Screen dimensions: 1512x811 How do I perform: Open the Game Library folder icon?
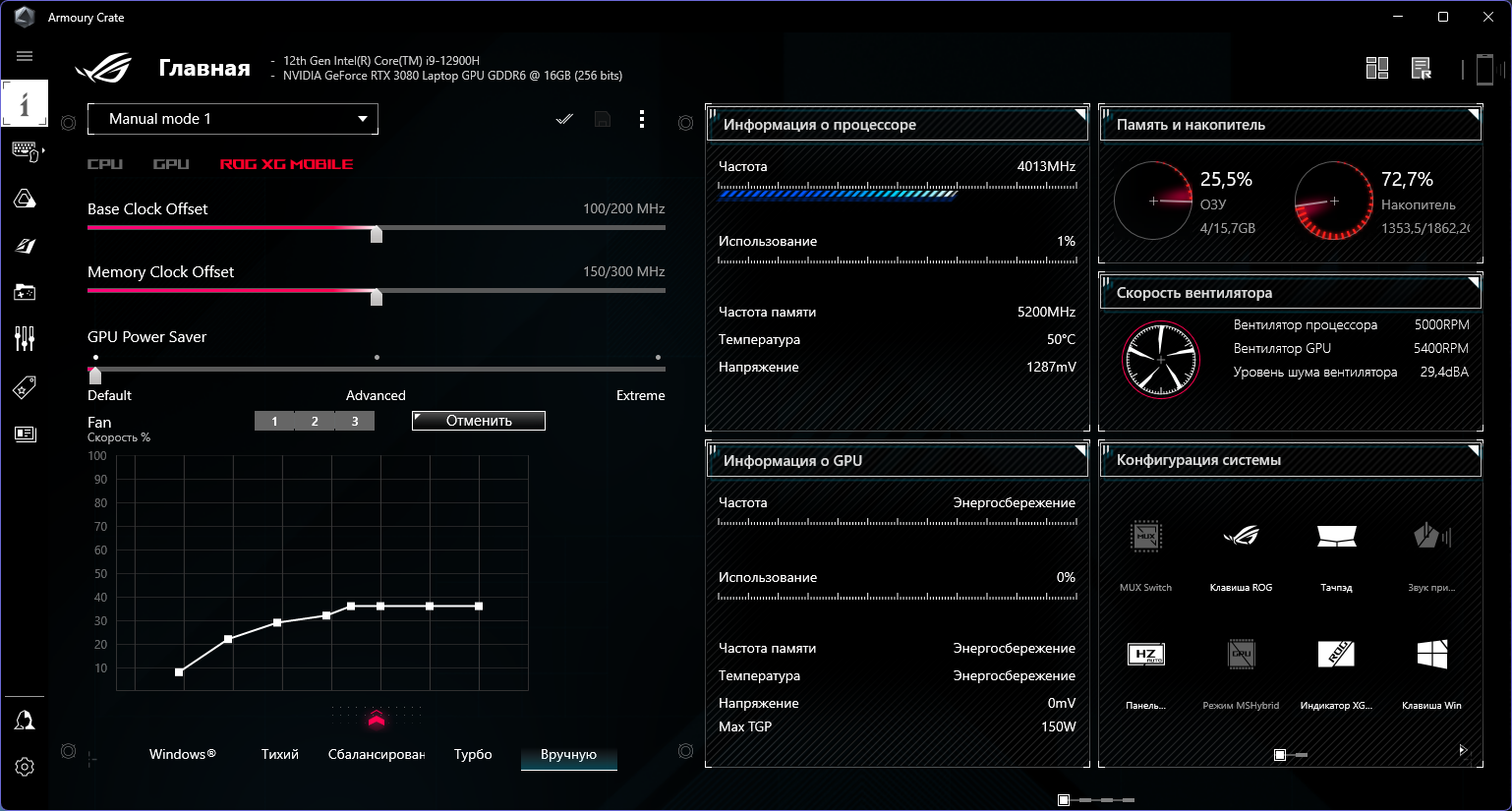point(25,292)
